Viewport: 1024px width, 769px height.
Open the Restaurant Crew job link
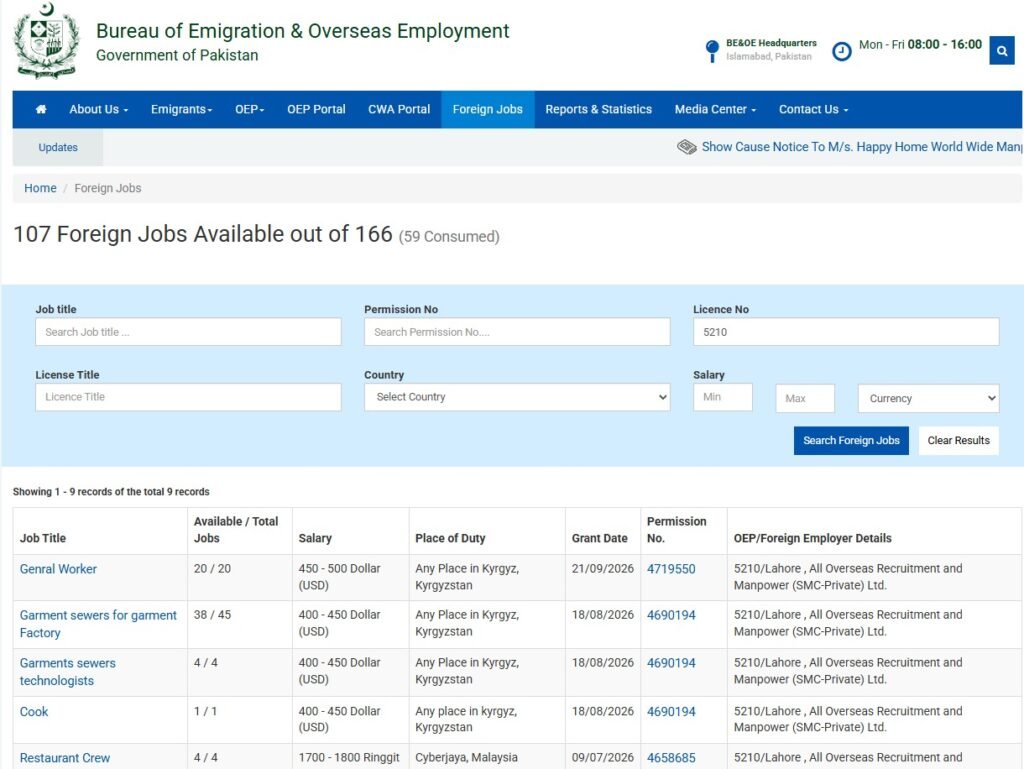click(65, 758)
